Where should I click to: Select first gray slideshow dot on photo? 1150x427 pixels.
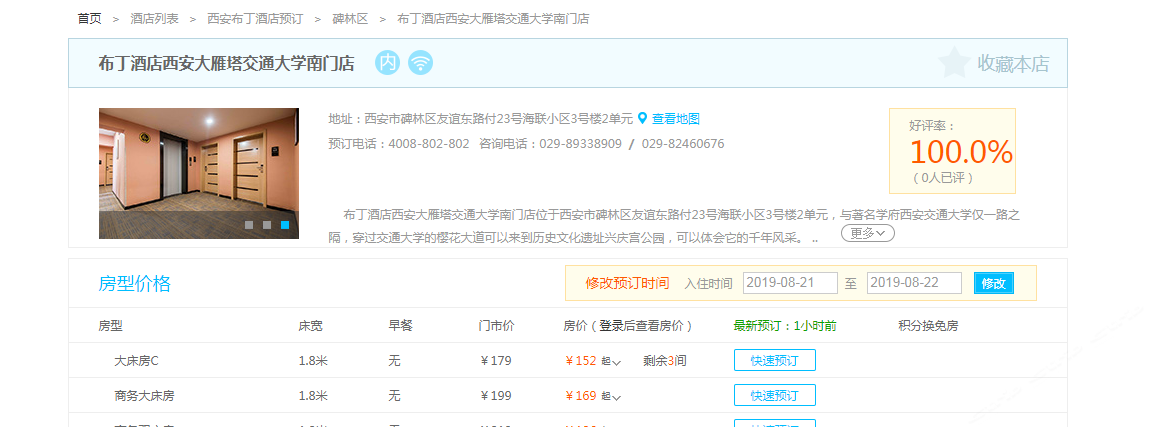tap(249, 225)
